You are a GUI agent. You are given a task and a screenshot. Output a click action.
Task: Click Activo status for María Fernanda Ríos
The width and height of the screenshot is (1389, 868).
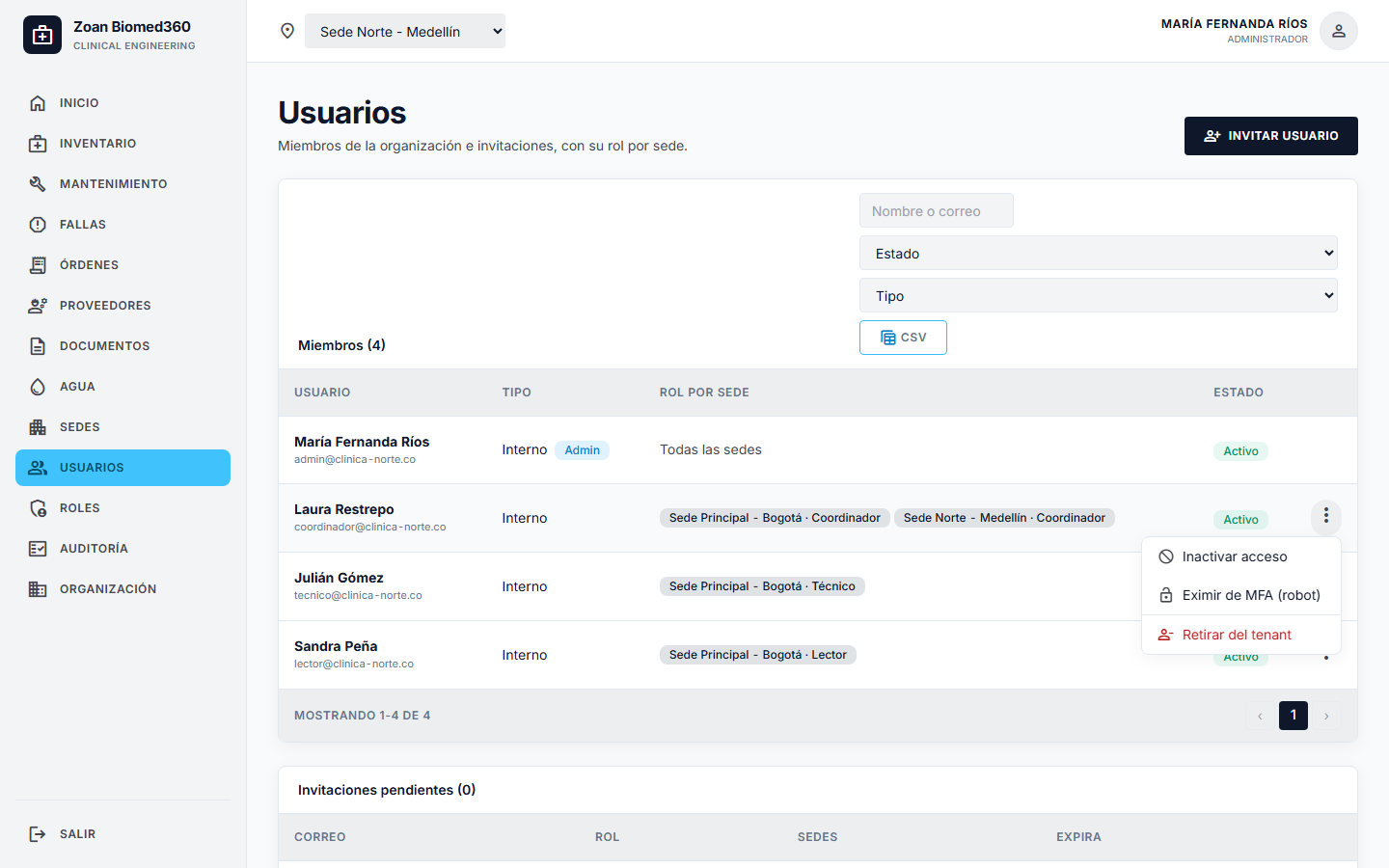tap(1240, 451)
